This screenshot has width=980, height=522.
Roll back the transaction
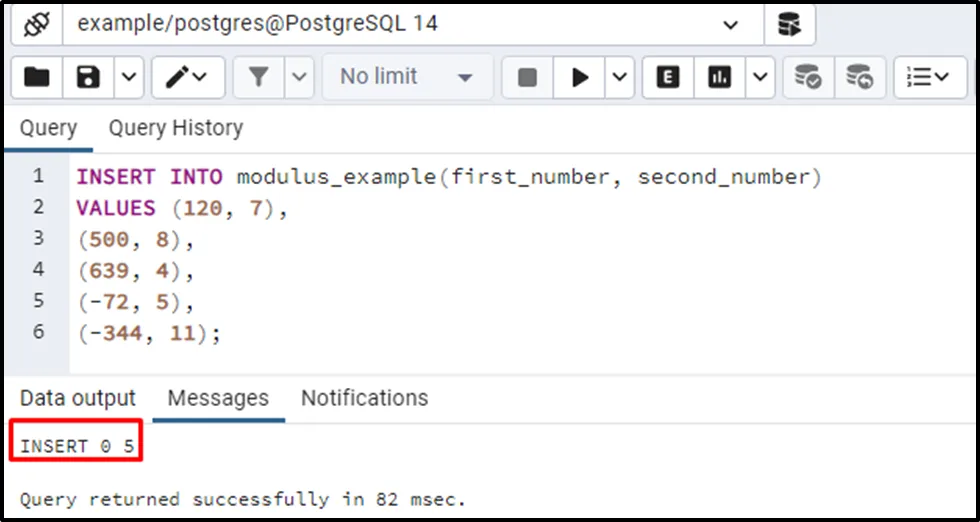tap(859, 77)
